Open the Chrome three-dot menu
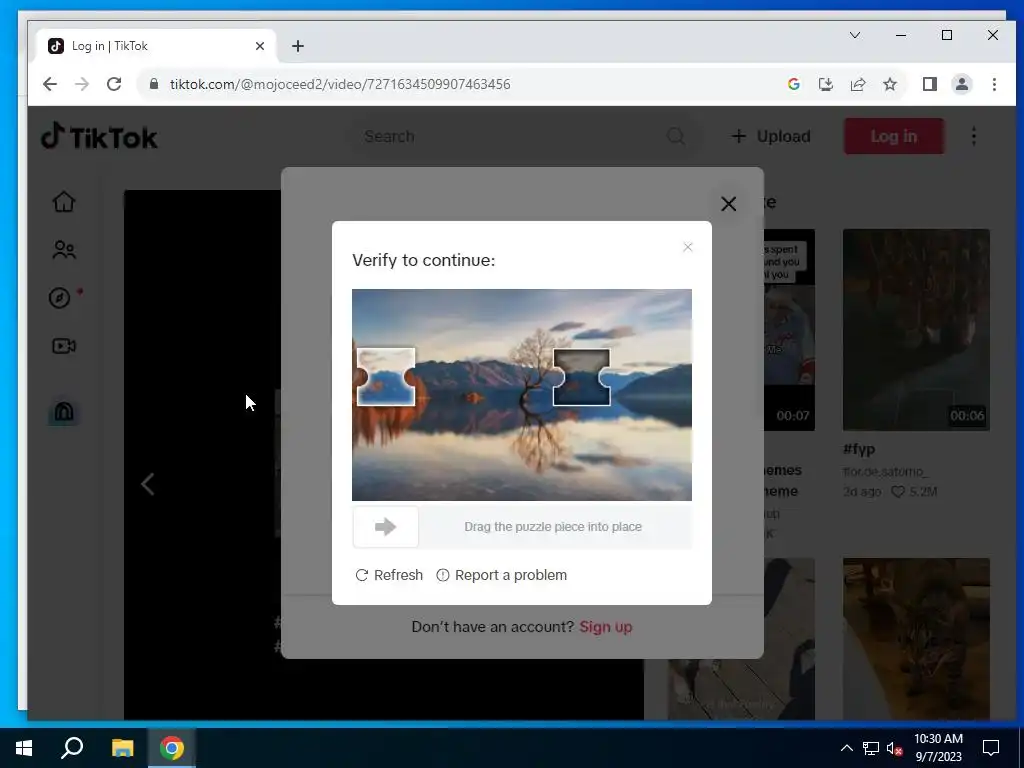The width and height of the screenshot is (1024, 768). tap(994, 84)
